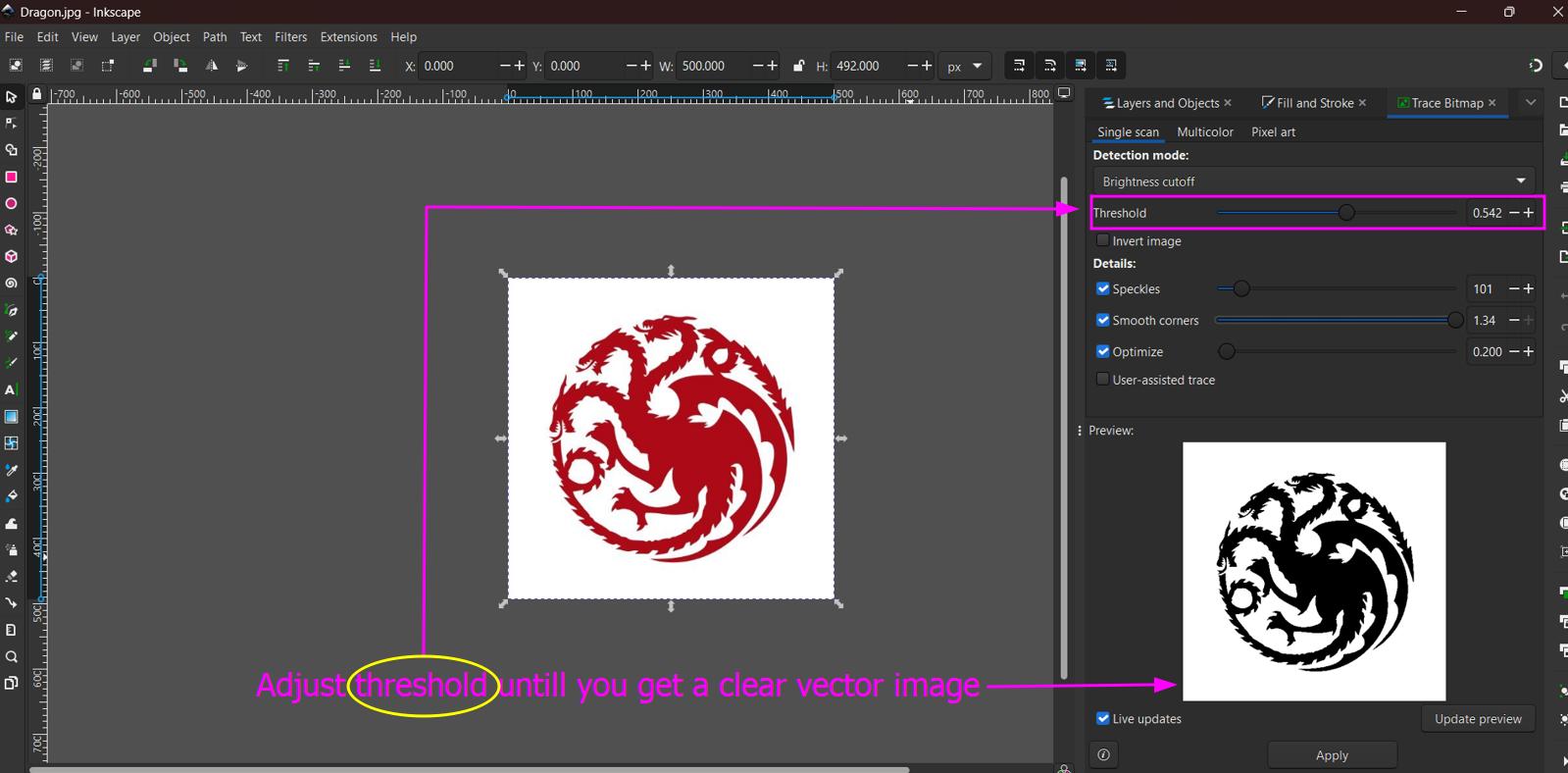The height and width of the screenshot is (773, 1568).
Task: Select the Paint Bucket tool
Action: pos(11,496)
